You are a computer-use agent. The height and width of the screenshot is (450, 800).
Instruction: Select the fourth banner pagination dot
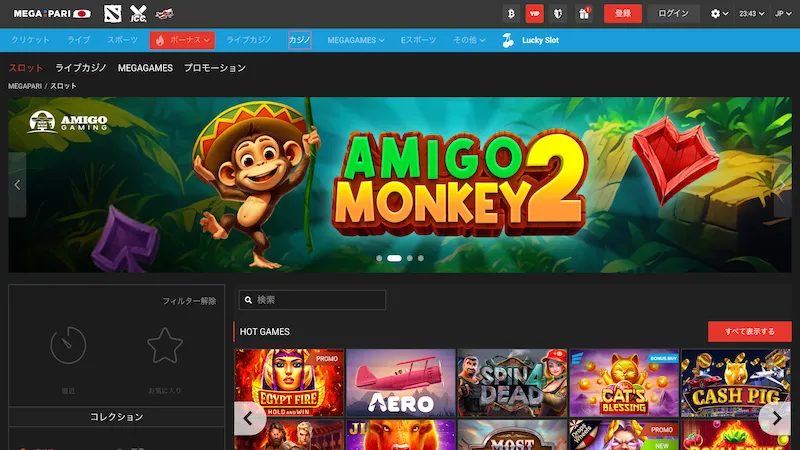pos(421,258)
